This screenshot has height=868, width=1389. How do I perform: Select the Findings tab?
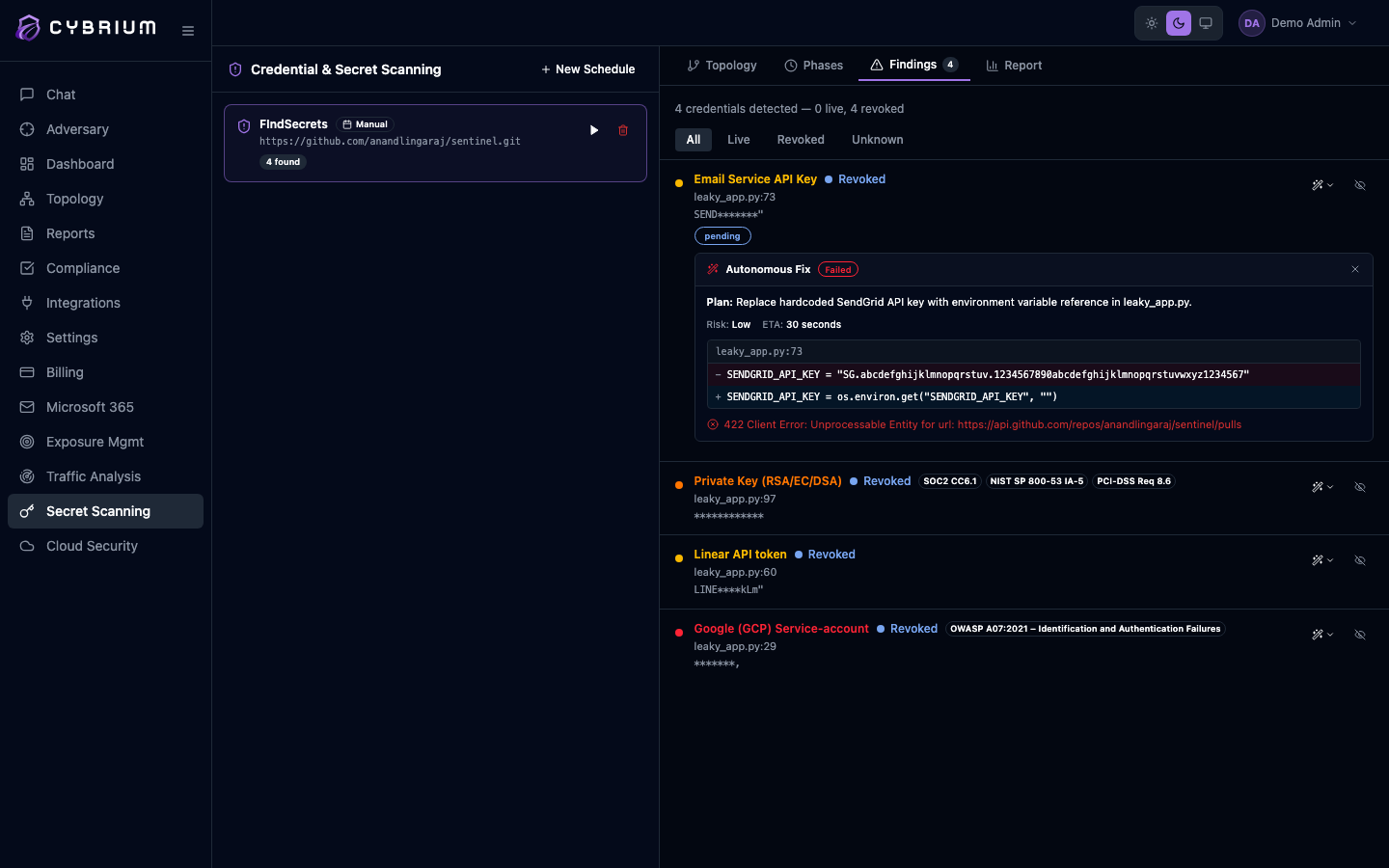click(914, 65)
